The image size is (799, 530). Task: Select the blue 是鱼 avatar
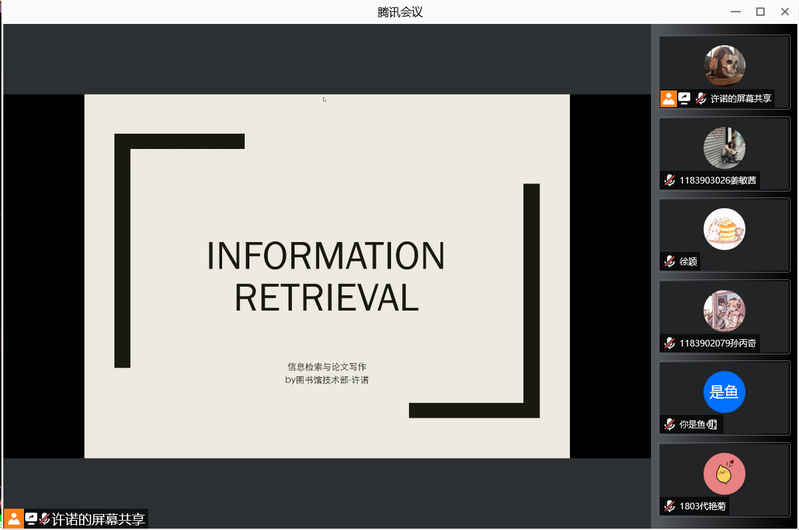724,392
